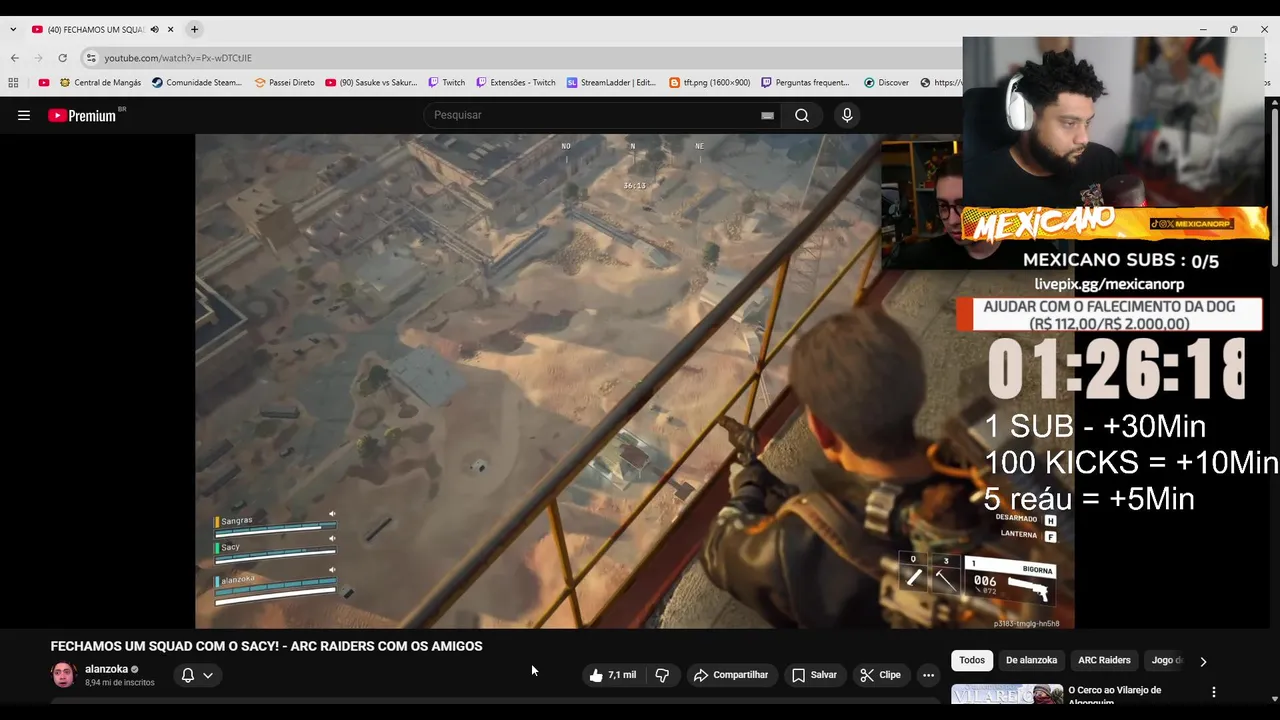Click the video title text

266,646
